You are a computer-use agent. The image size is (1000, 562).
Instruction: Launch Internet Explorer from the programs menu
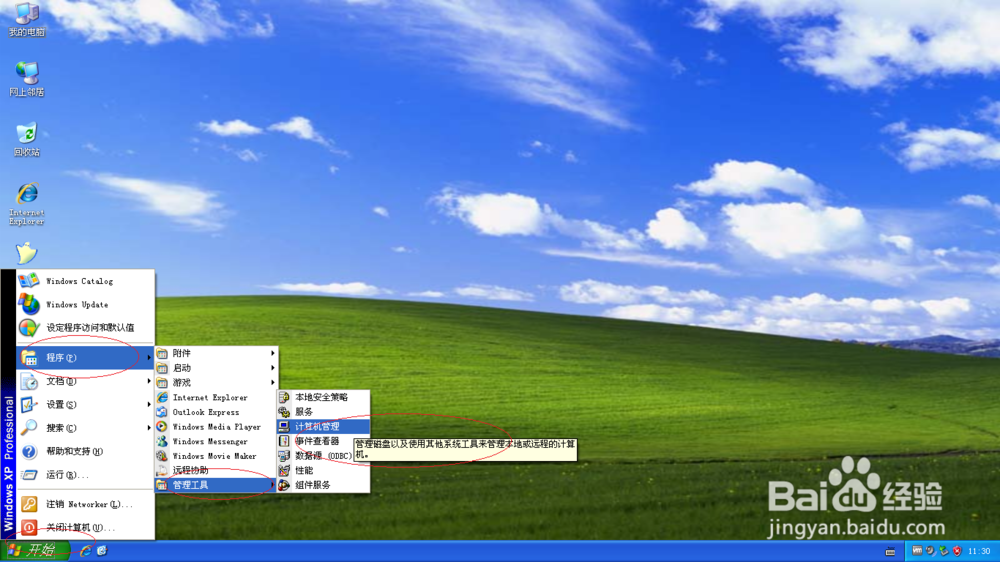click(x=216, y=397)
